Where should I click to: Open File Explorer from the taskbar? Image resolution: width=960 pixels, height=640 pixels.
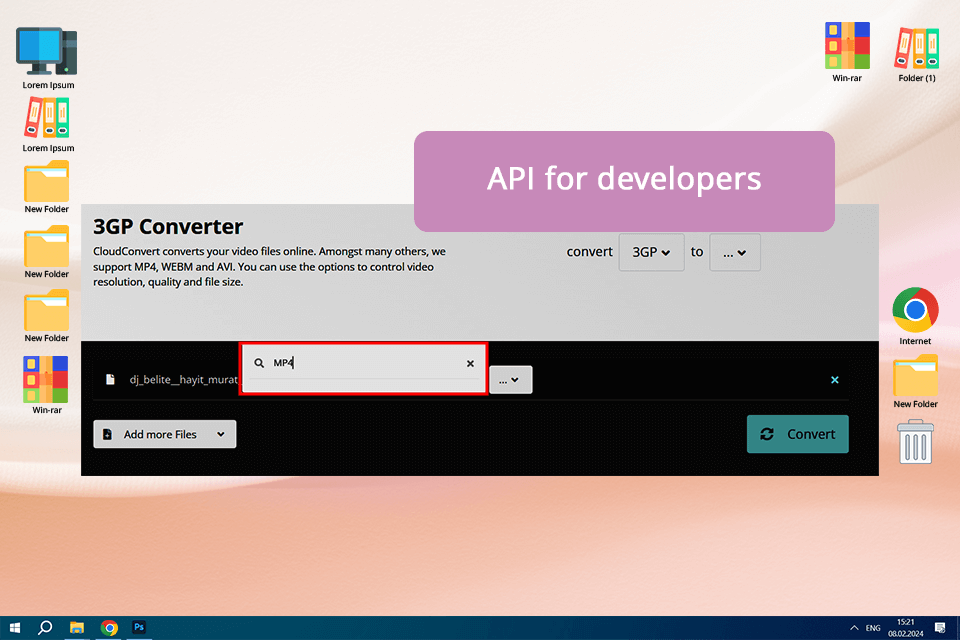coord(77,628)
